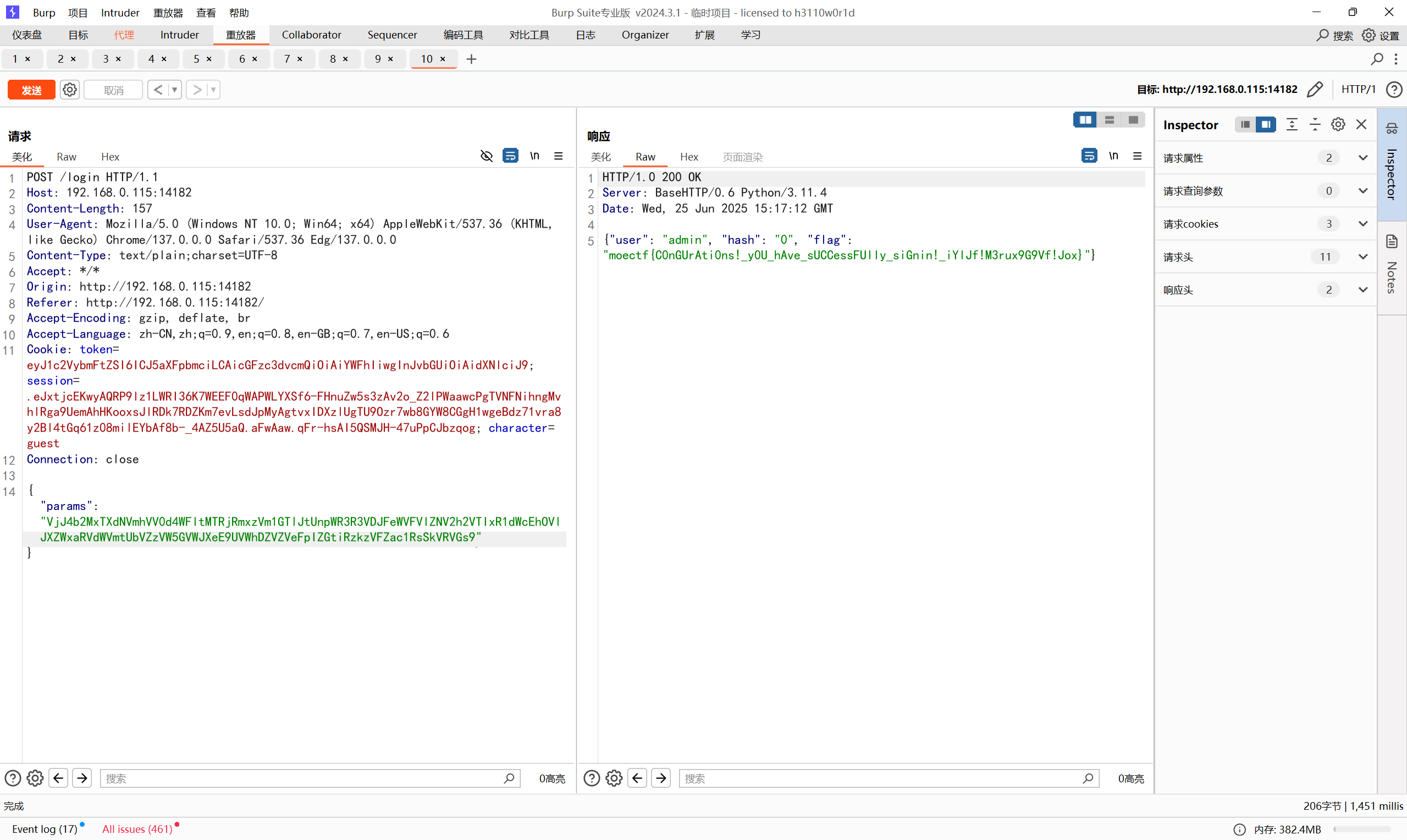Viewport: 1407px width, 840px height.
Task: Open the 页面渲染 Render tab
Action: [x=743, y=157]
